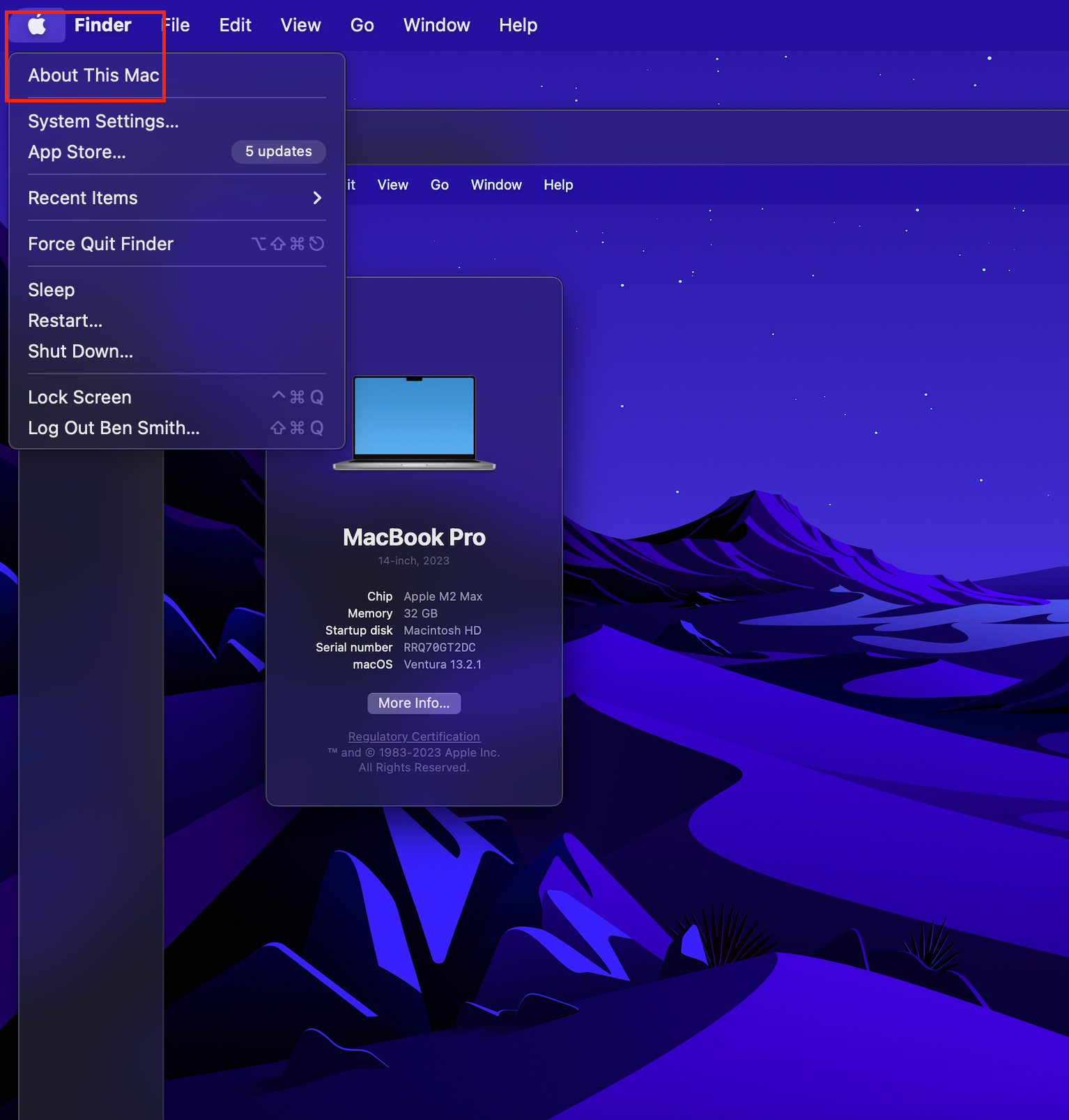
Task: Log Out Ben Smith
Action: [114, 428]
